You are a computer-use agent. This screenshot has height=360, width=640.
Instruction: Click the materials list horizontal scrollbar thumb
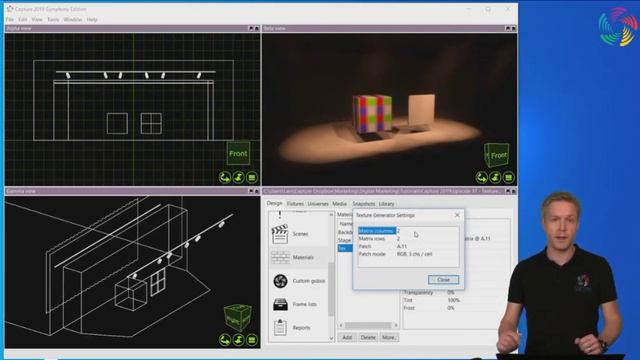368,325
